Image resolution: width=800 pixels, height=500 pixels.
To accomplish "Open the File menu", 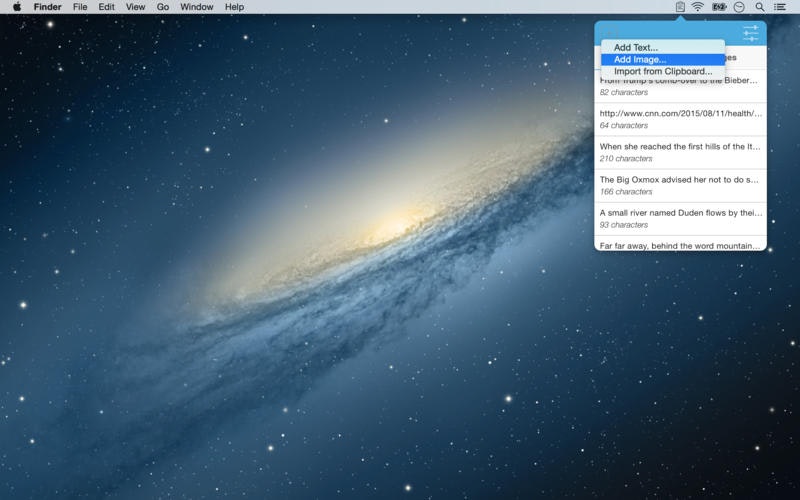I will pyautogui.click(x=81, y=7).
